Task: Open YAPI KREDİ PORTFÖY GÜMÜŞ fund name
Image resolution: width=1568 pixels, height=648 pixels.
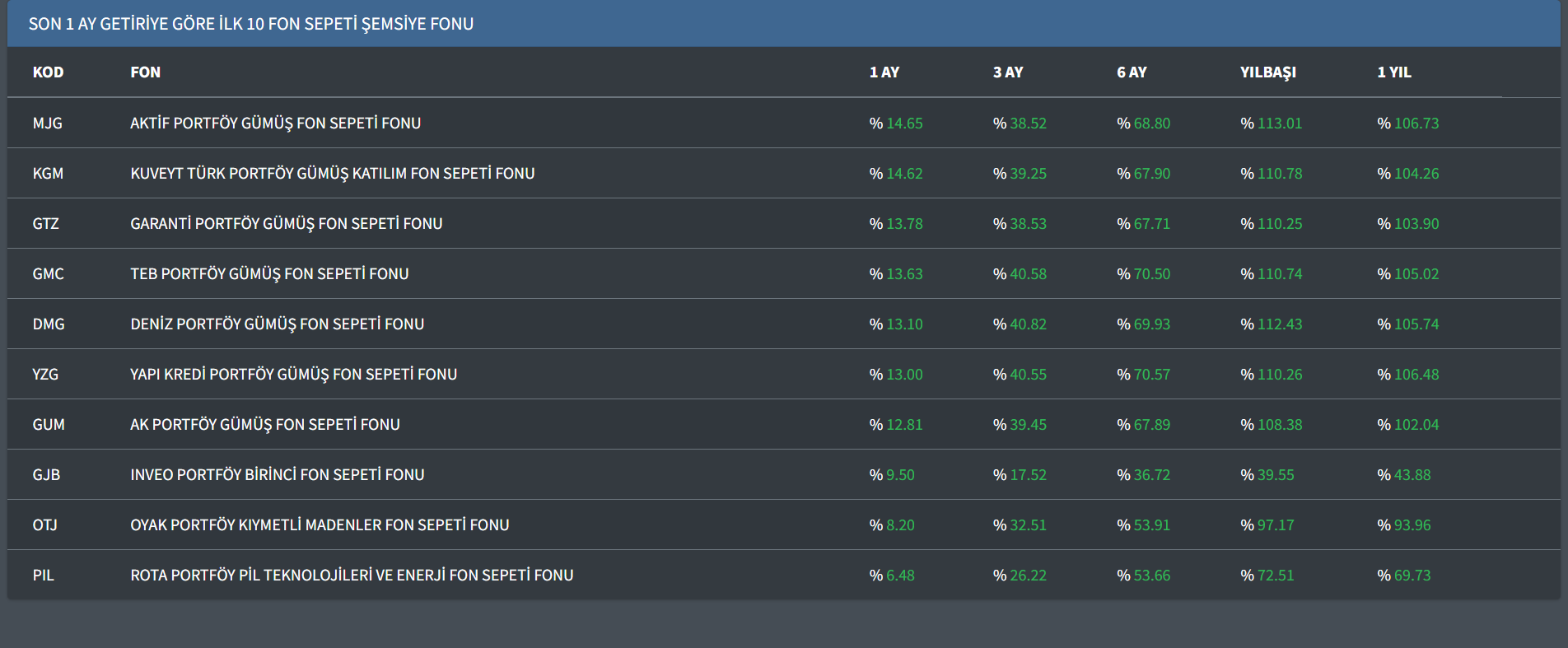Action: (293, 375)
